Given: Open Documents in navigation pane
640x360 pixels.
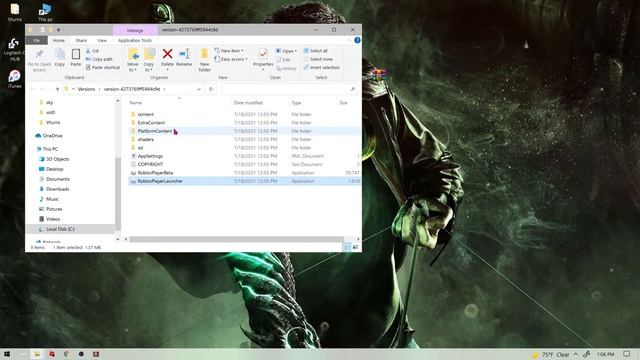Looking at the screenshot, I should pos(58,179).
